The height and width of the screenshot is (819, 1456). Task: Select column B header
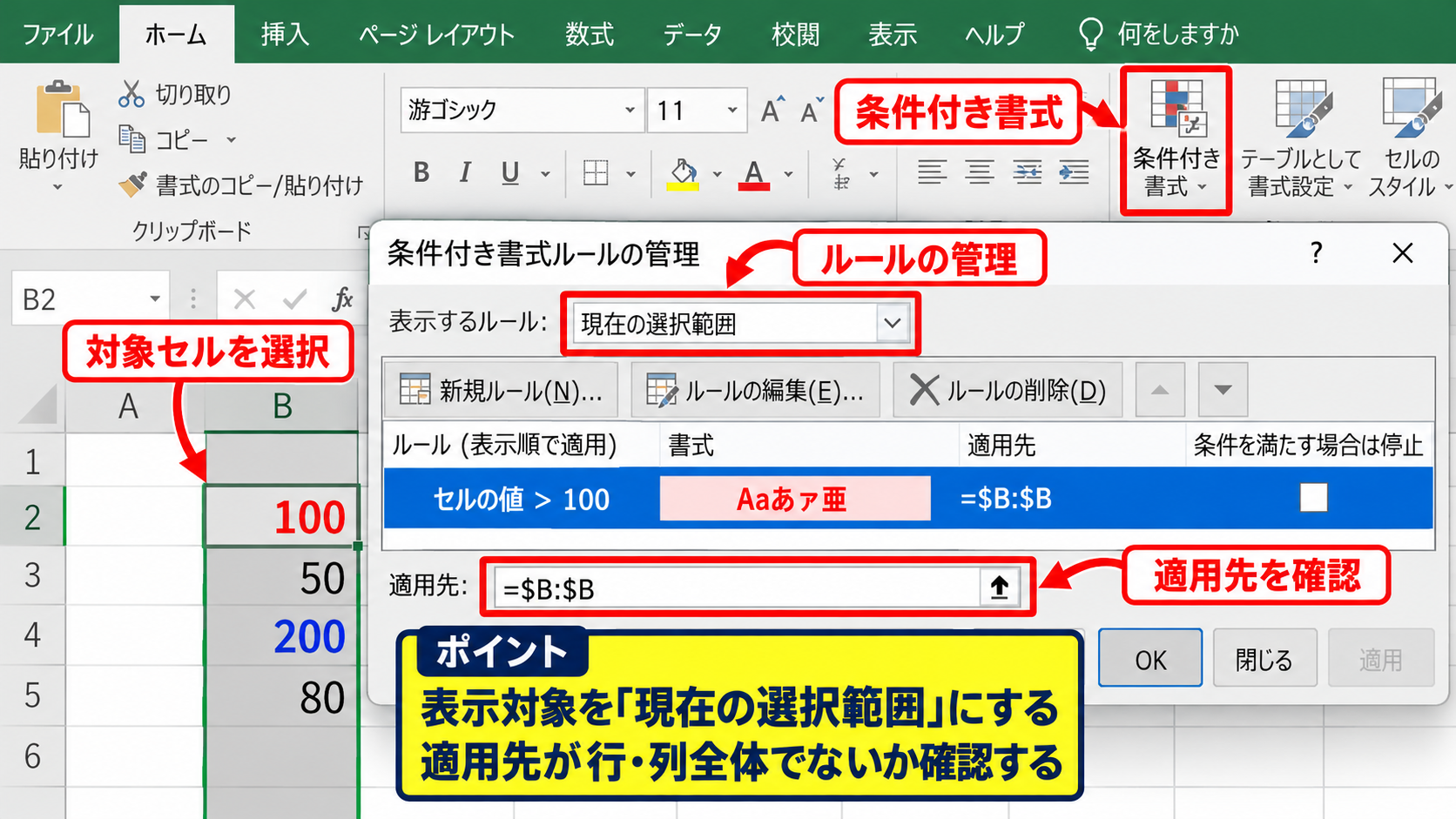(281, 406)
